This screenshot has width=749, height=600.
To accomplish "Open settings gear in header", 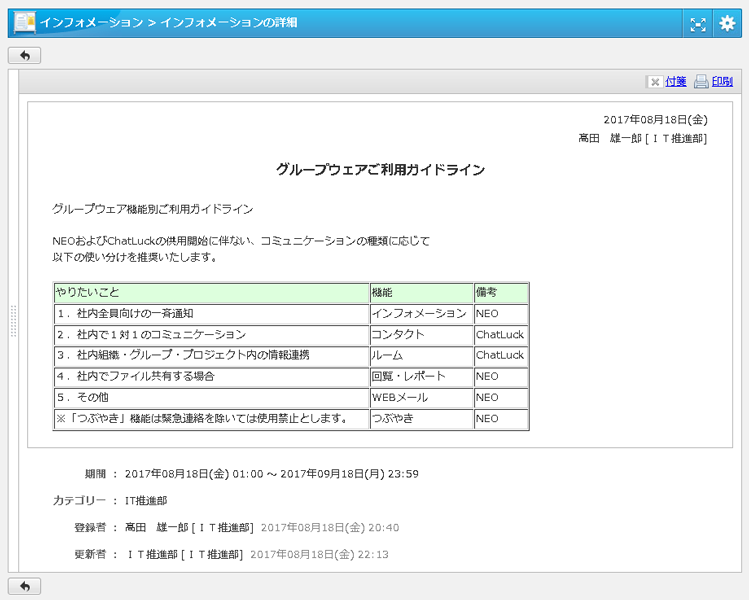I will [727, 23].
